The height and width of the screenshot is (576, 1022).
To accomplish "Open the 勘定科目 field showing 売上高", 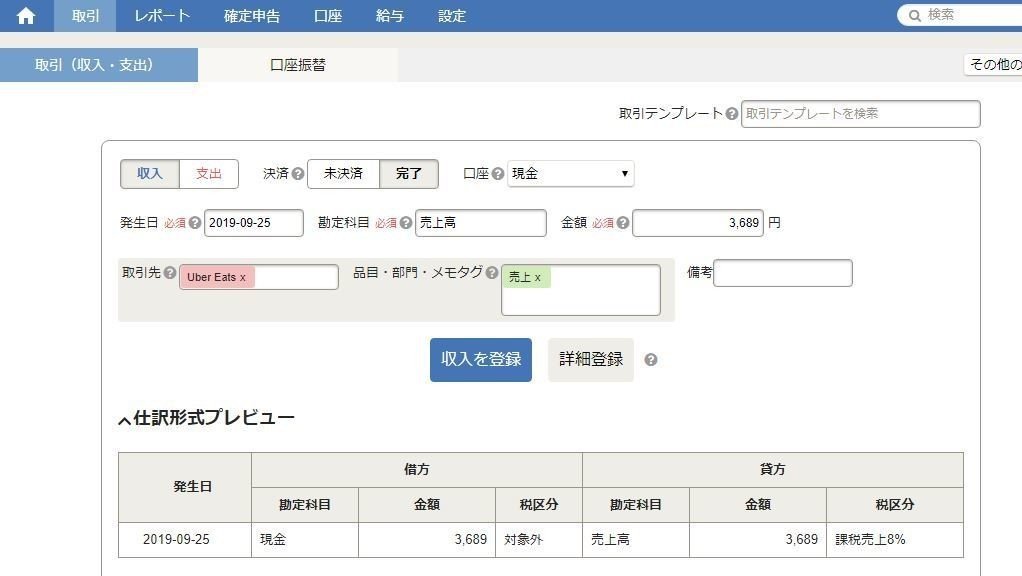I will (x=480, y=222).
